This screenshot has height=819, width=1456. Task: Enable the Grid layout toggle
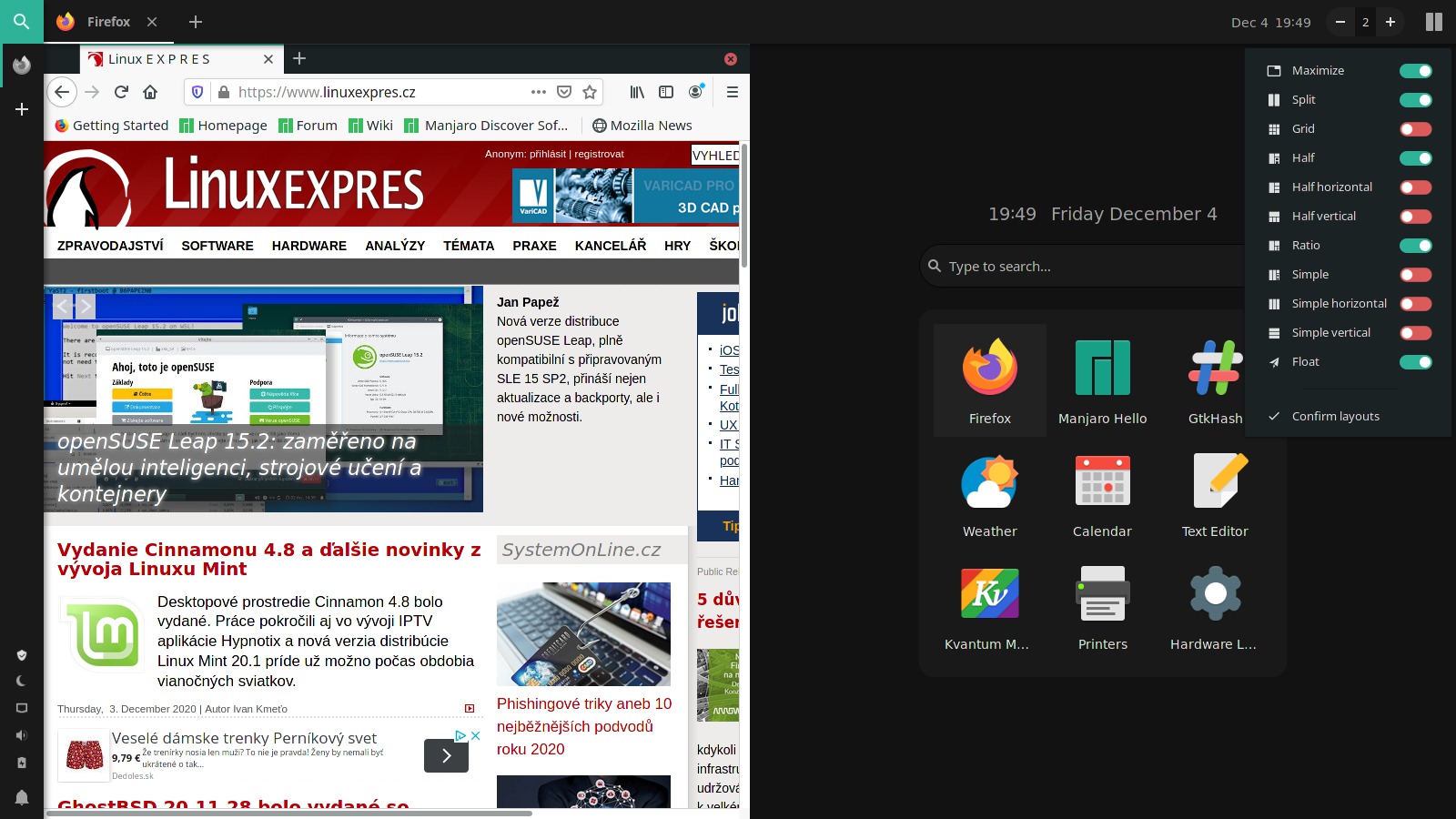1415,129
